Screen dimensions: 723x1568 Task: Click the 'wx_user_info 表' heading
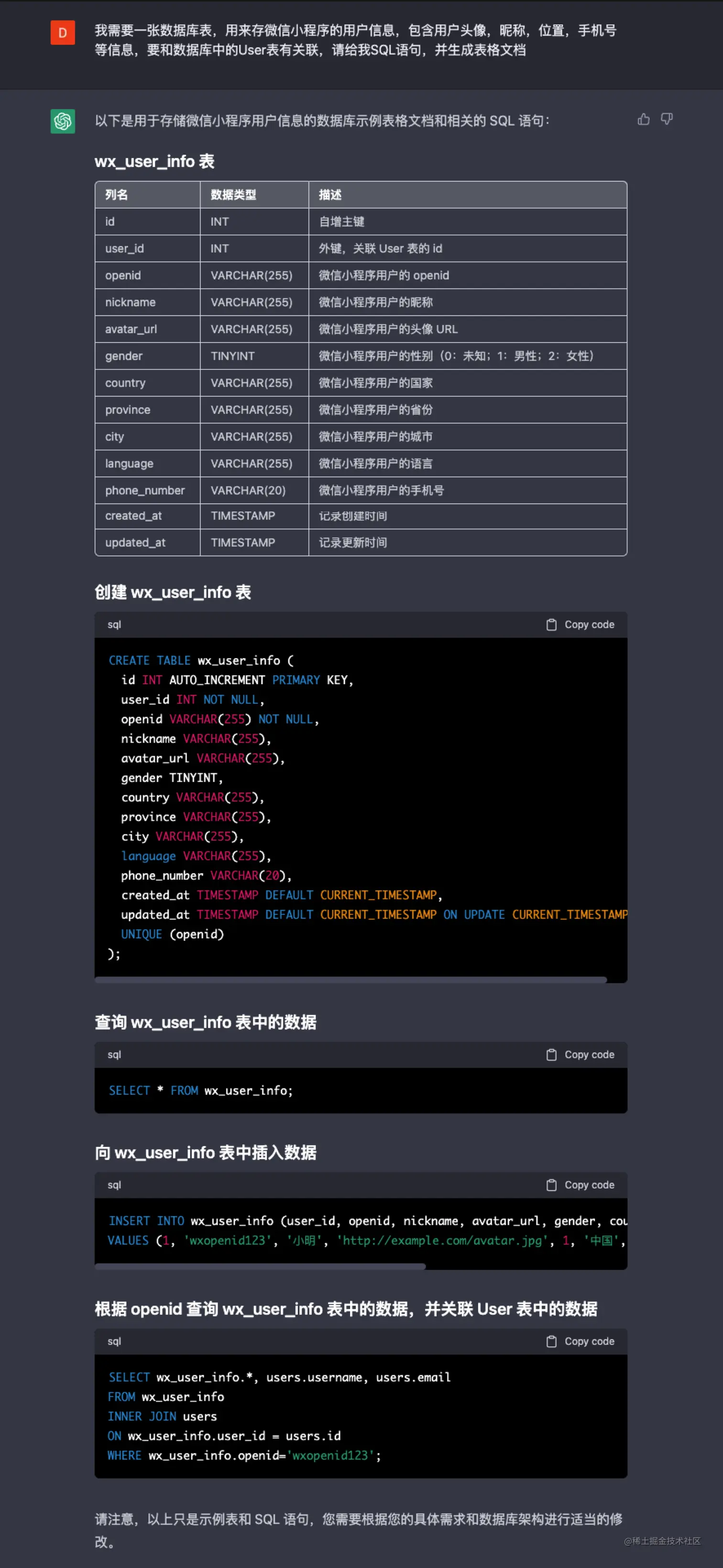[x=155, y=162]
